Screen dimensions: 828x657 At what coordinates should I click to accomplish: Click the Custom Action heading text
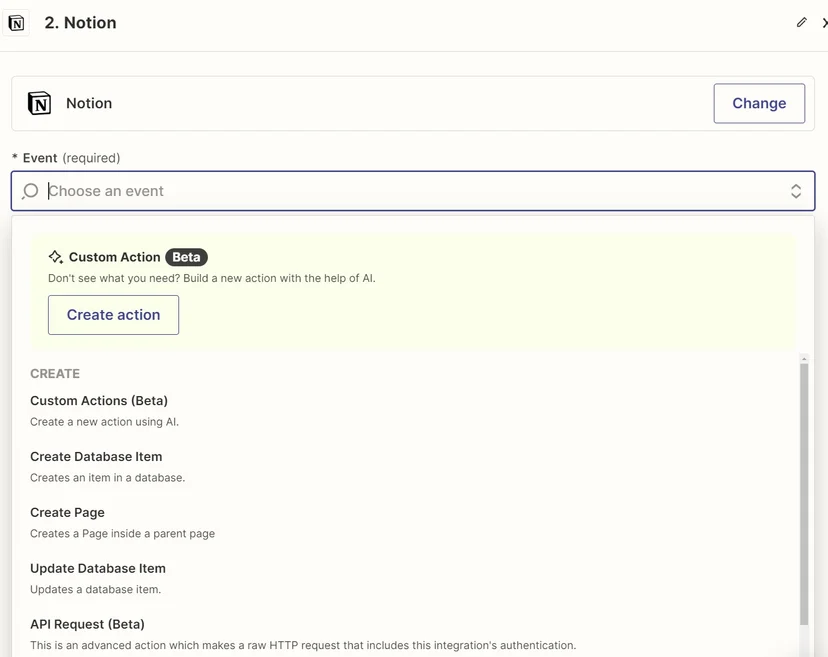(x=115, y=257)
